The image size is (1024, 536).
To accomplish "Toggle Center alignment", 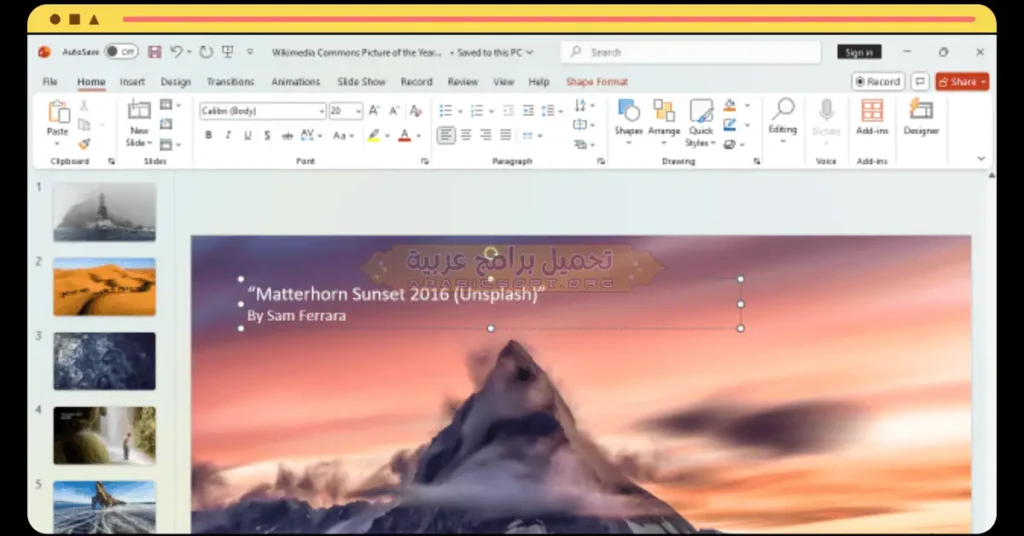I will (x=466, y=135).
